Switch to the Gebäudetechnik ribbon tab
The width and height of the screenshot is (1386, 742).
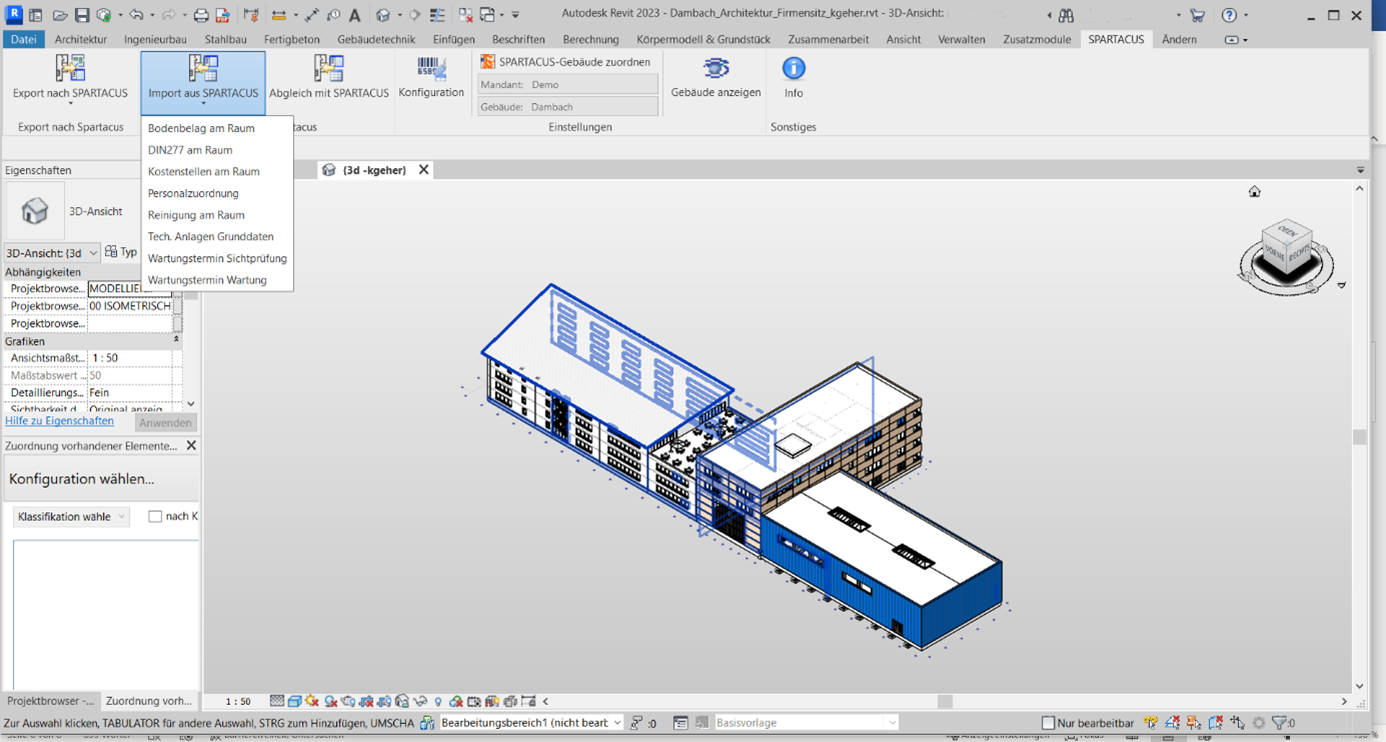[x=376, y=40]
